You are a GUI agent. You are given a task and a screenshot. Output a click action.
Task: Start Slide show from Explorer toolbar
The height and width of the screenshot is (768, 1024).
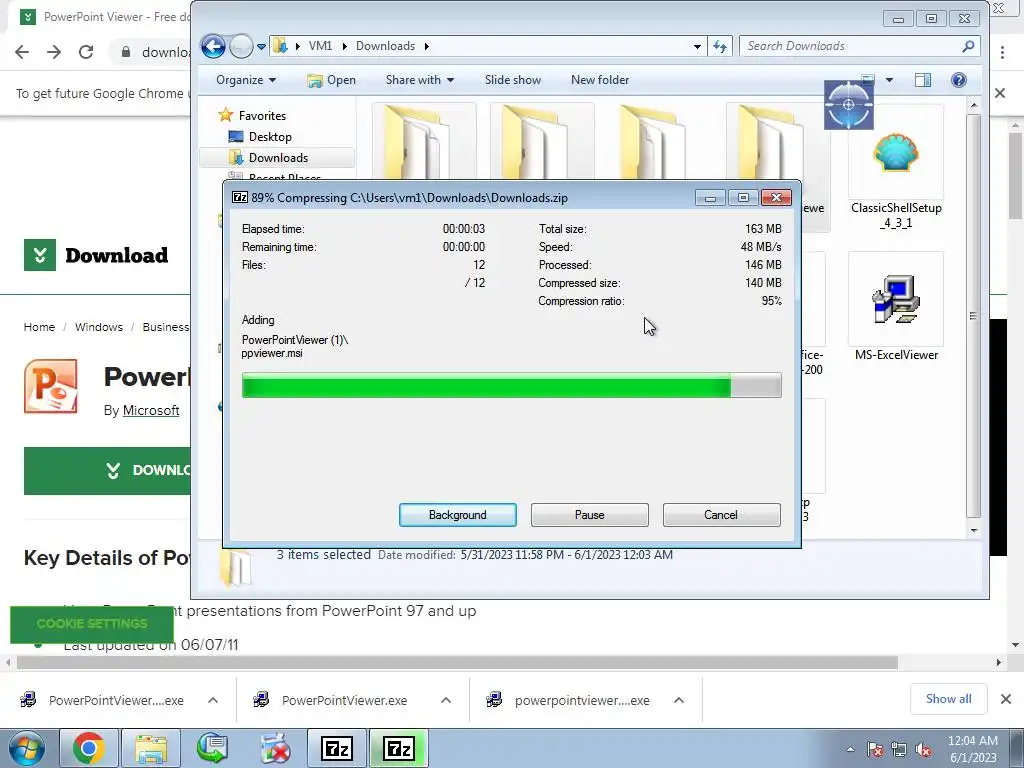click(513, 80)
